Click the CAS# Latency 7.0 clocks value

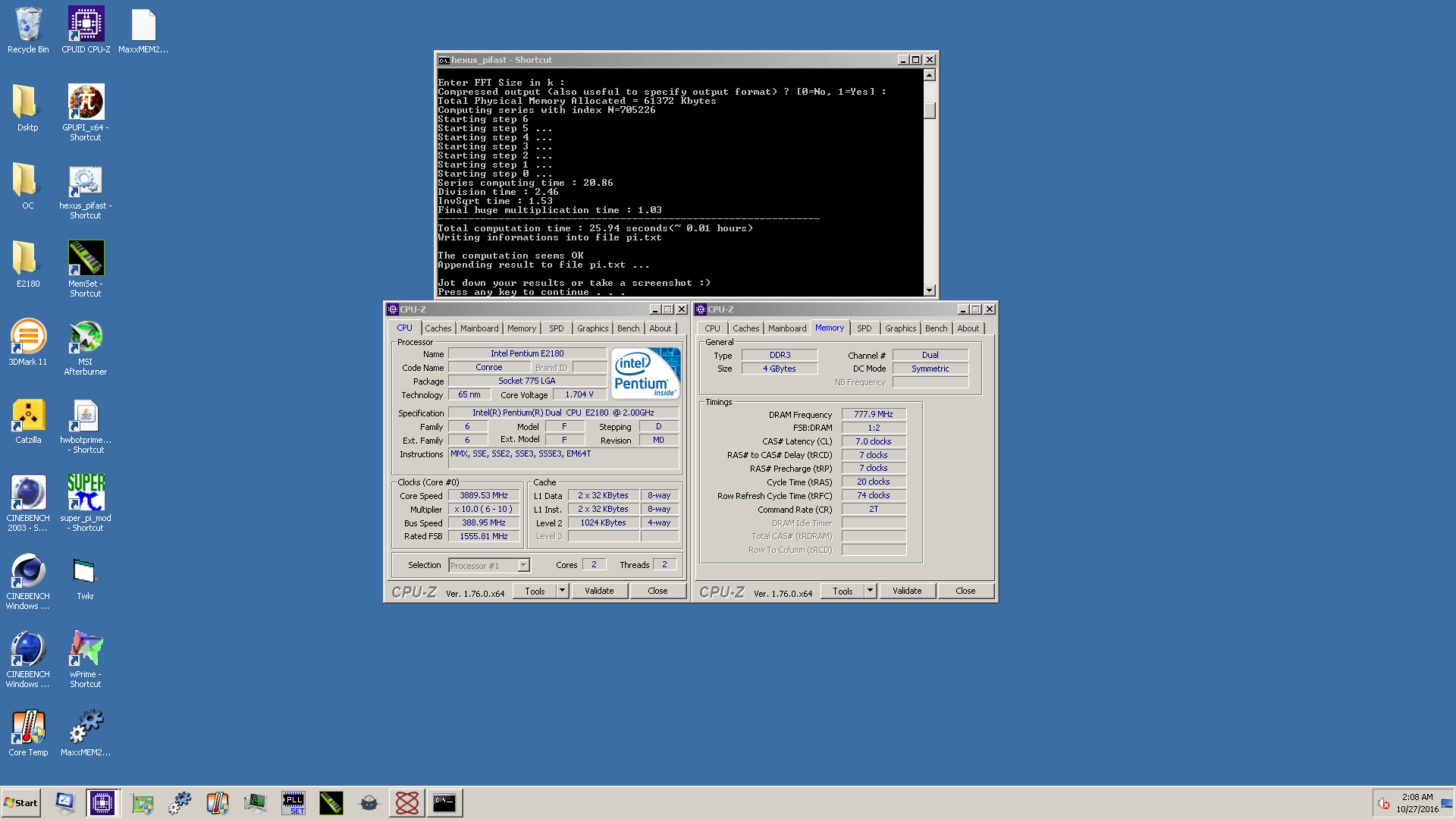point(874,441)
